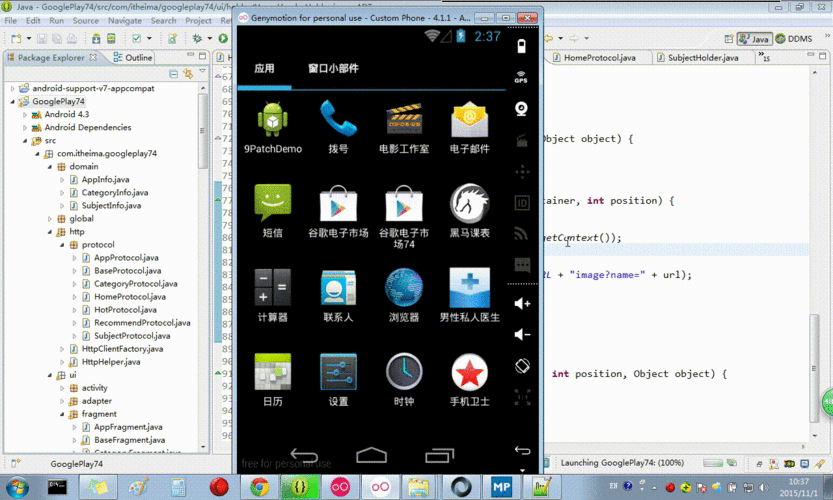
Task: Open the 计算器 calculator app
Action: 273,295
